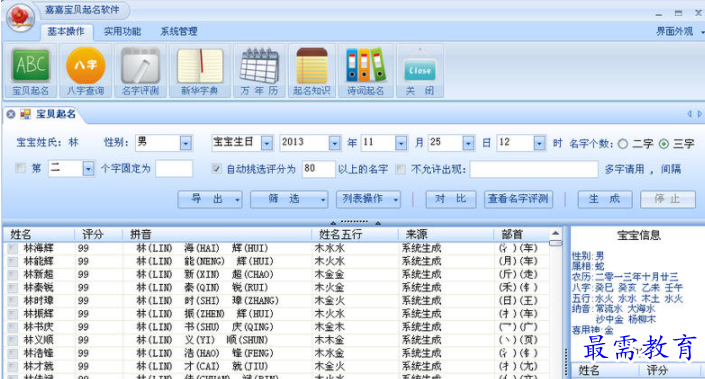Switch to the 系统管理 ribbon tab

[x=178, y=31]
